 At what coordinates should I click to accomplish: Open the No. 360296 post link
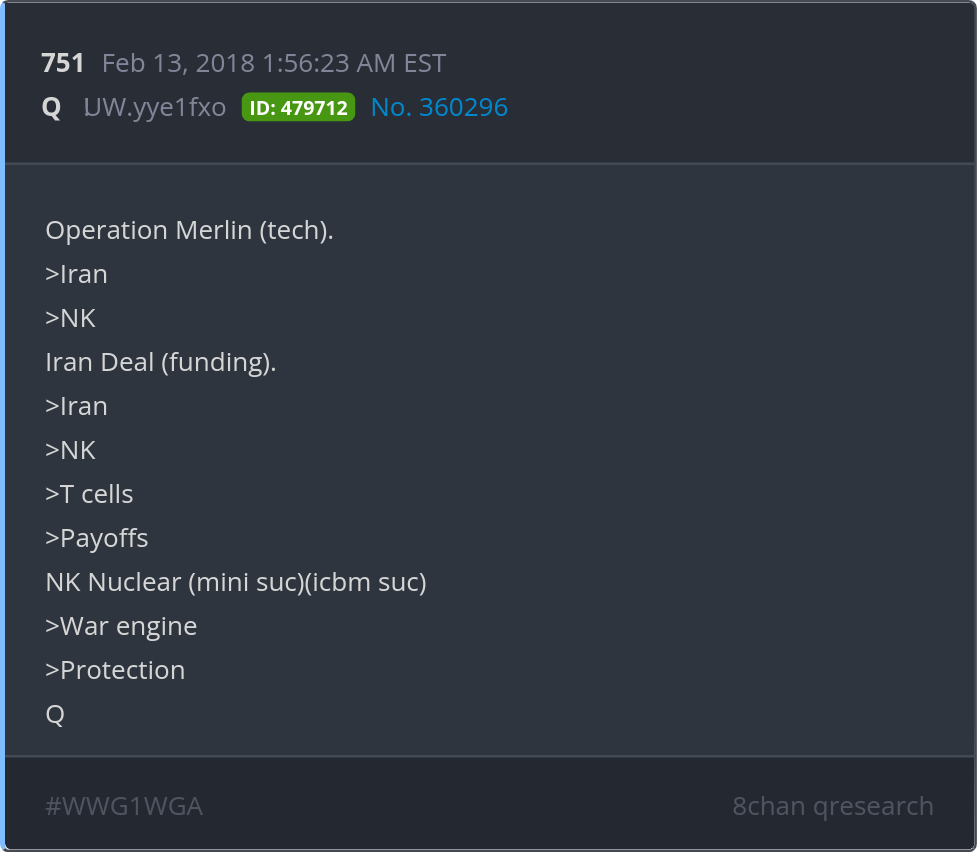(x=439, y=108)
